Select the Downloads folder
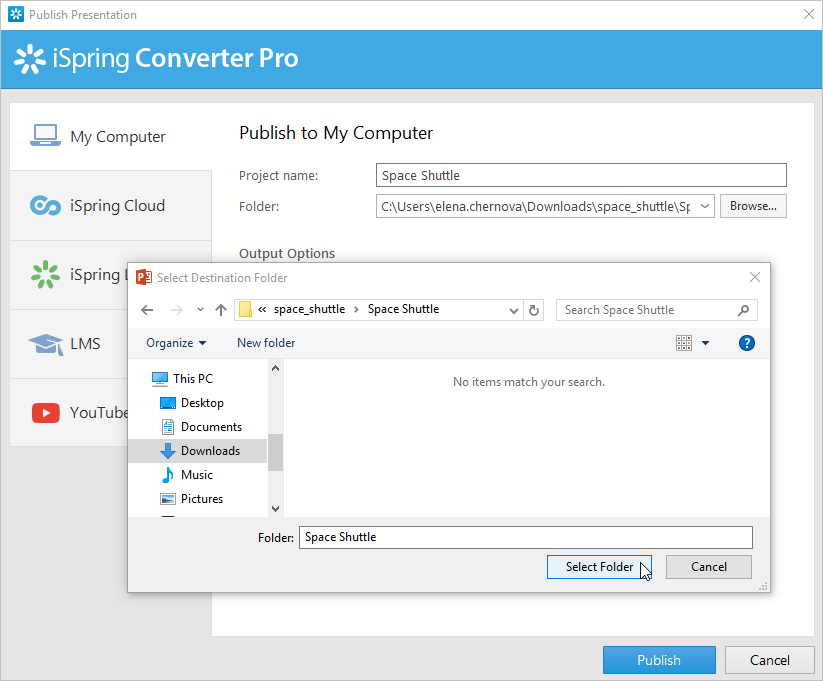 click(x=197, y=451)
